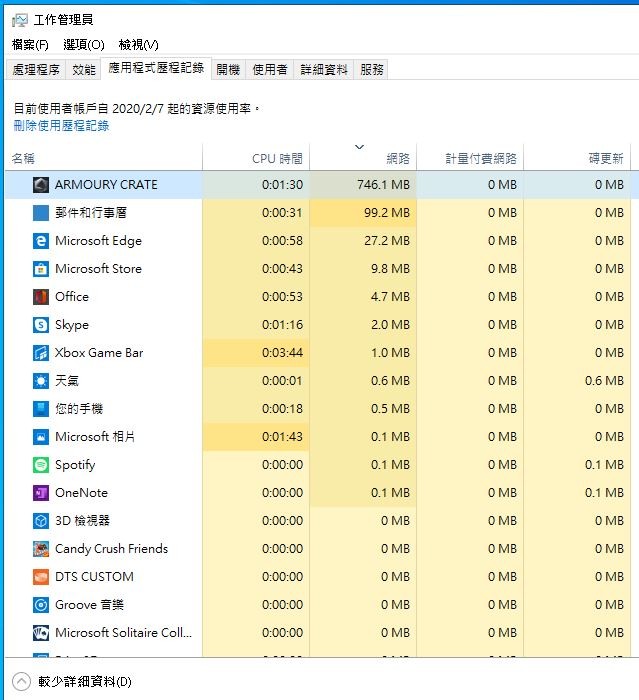
Task: Click the Microsoft Solitaire Collection icon
Action: coord(41,633)
